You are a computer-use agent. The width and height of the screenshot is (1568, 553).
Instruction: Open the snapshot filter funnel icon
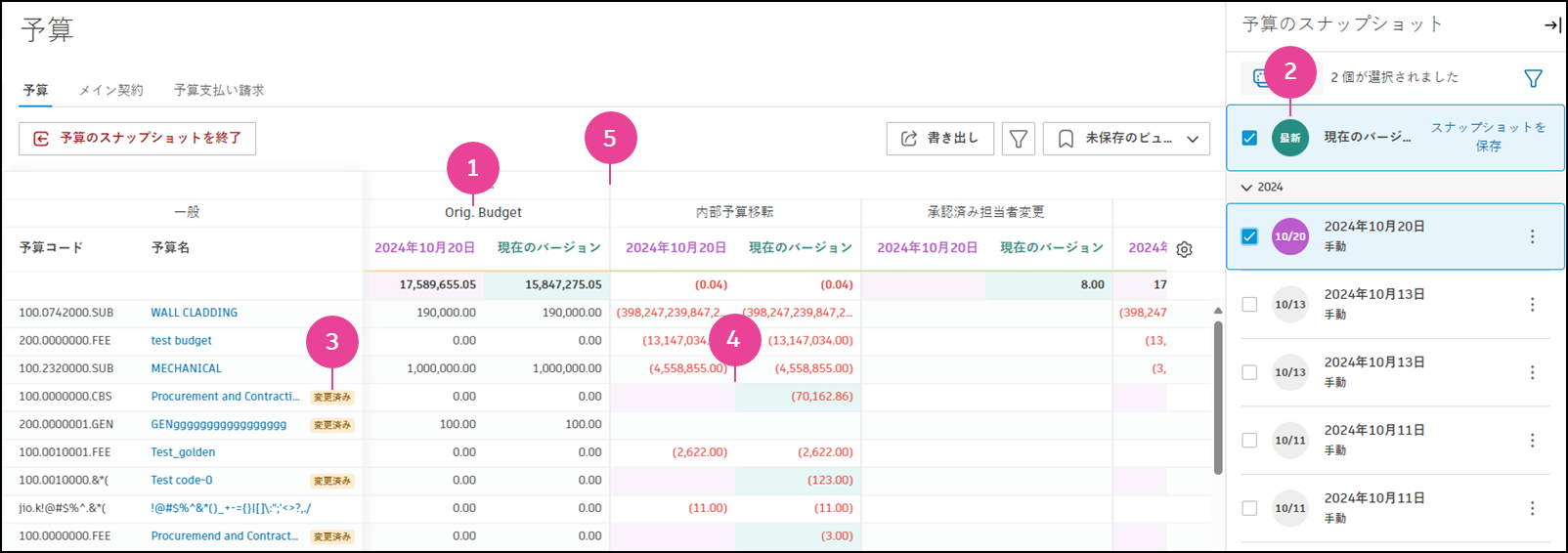pos(1533,78)
